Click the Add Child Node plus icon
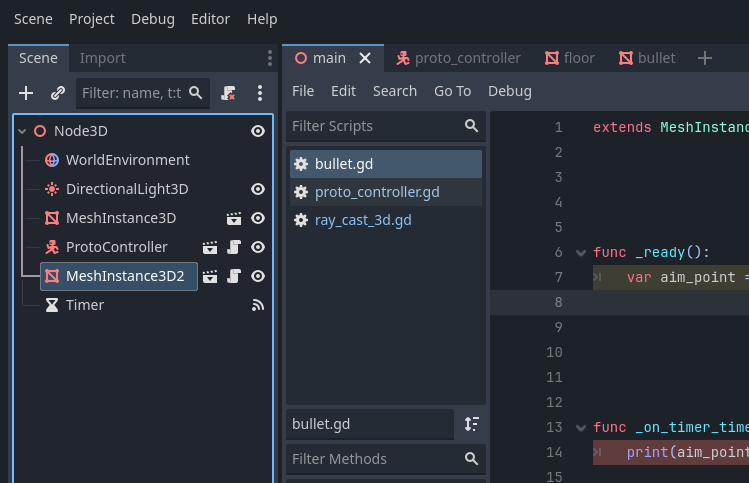Image resolution: width=749 pixels, height=483 pixels. tap(26, 93)
